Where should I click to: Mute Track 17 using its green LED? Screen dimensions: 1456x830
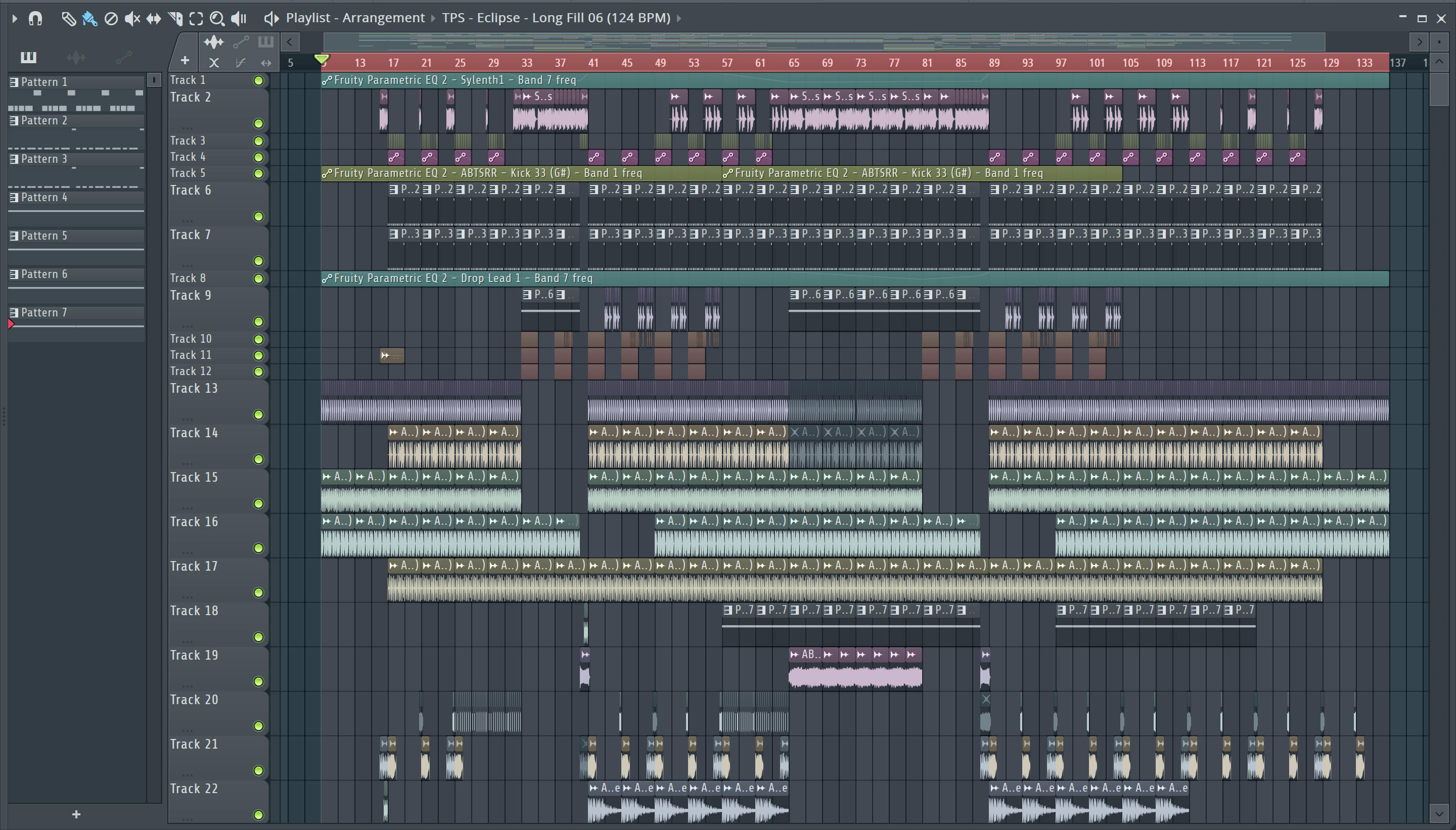(258, 593)
